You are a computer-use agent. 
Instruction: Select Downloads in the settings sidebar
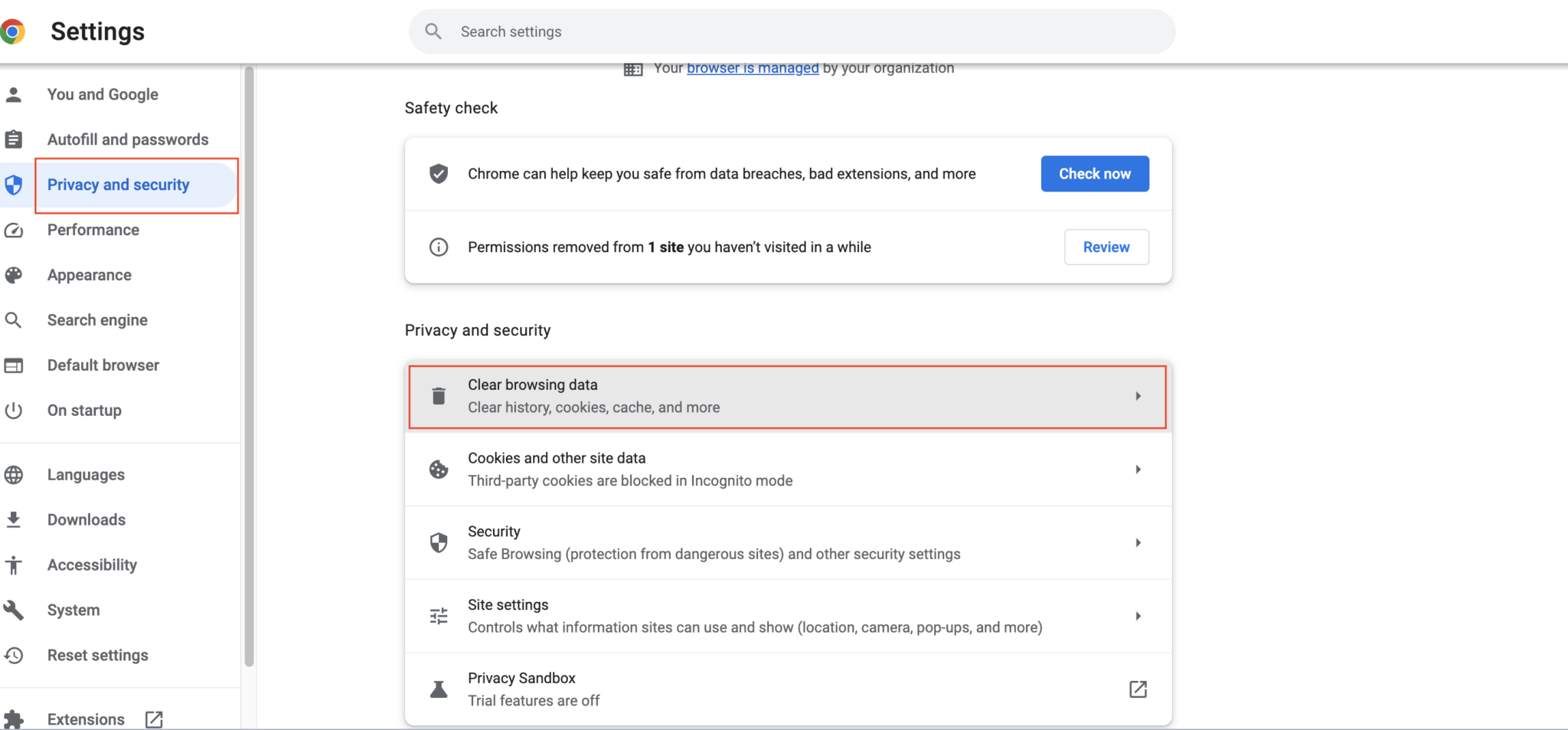tap(86, 519)
